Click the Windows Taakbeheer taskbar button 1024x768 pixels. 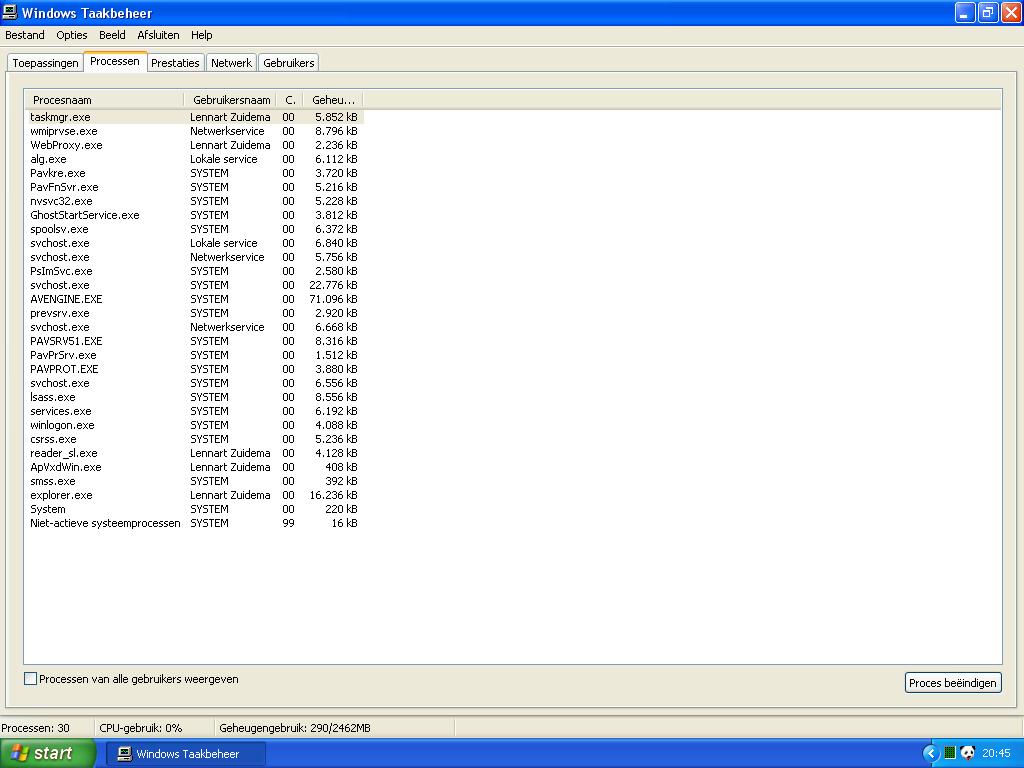tap(185, 754)
